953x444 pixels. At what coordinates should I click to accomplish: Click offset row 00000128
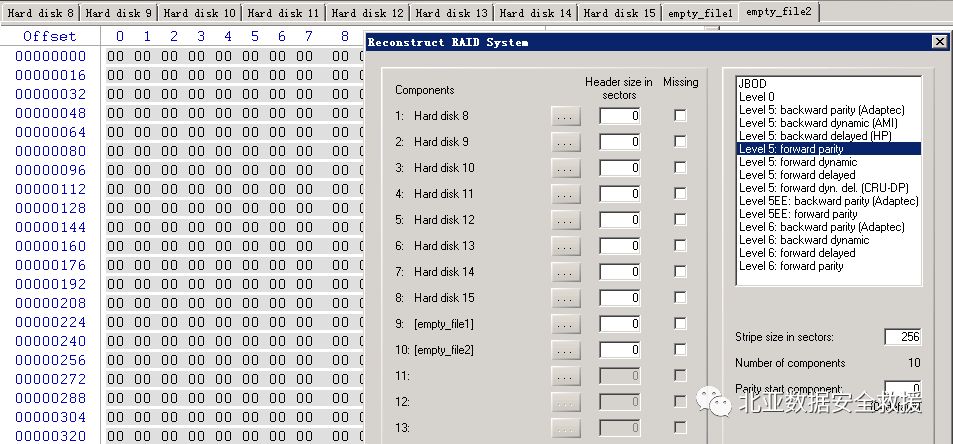51,208
